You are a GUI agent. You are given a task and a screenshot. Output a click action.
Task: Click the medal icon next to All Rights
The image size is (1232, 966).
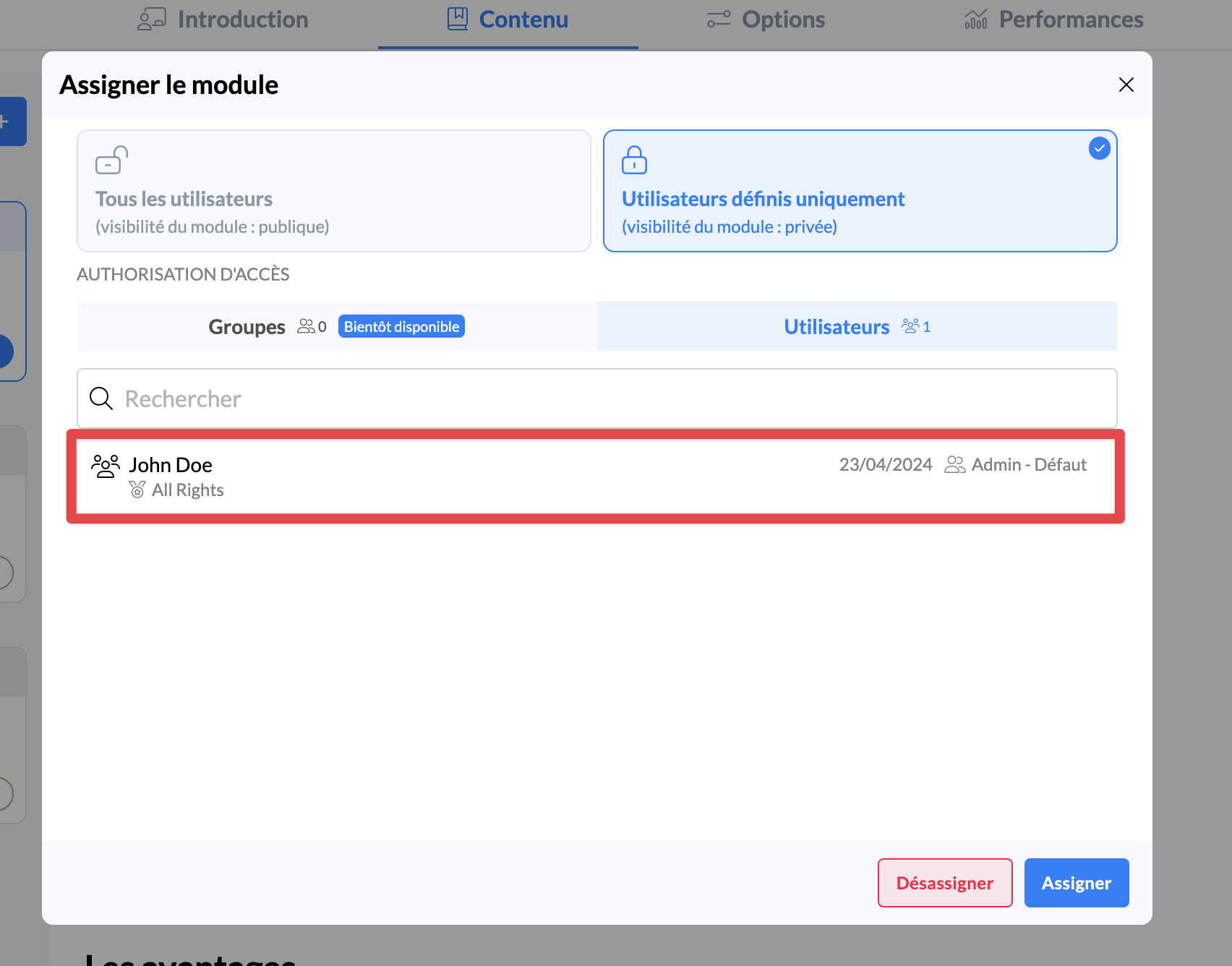(x=137, y=490)
